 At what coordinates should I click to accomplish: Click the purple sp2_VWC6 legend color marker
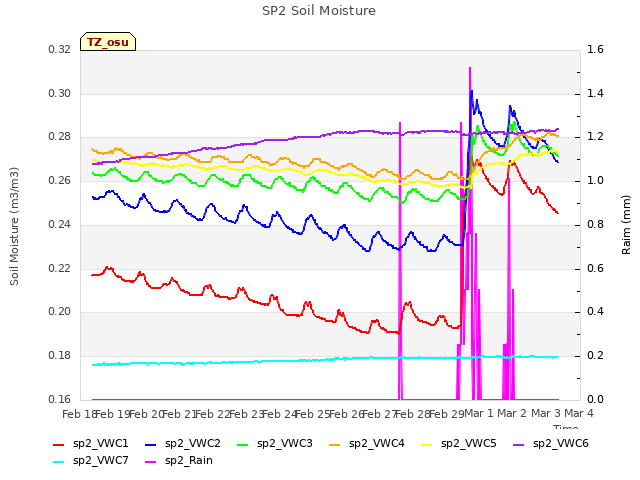click(x=519, y=445)
